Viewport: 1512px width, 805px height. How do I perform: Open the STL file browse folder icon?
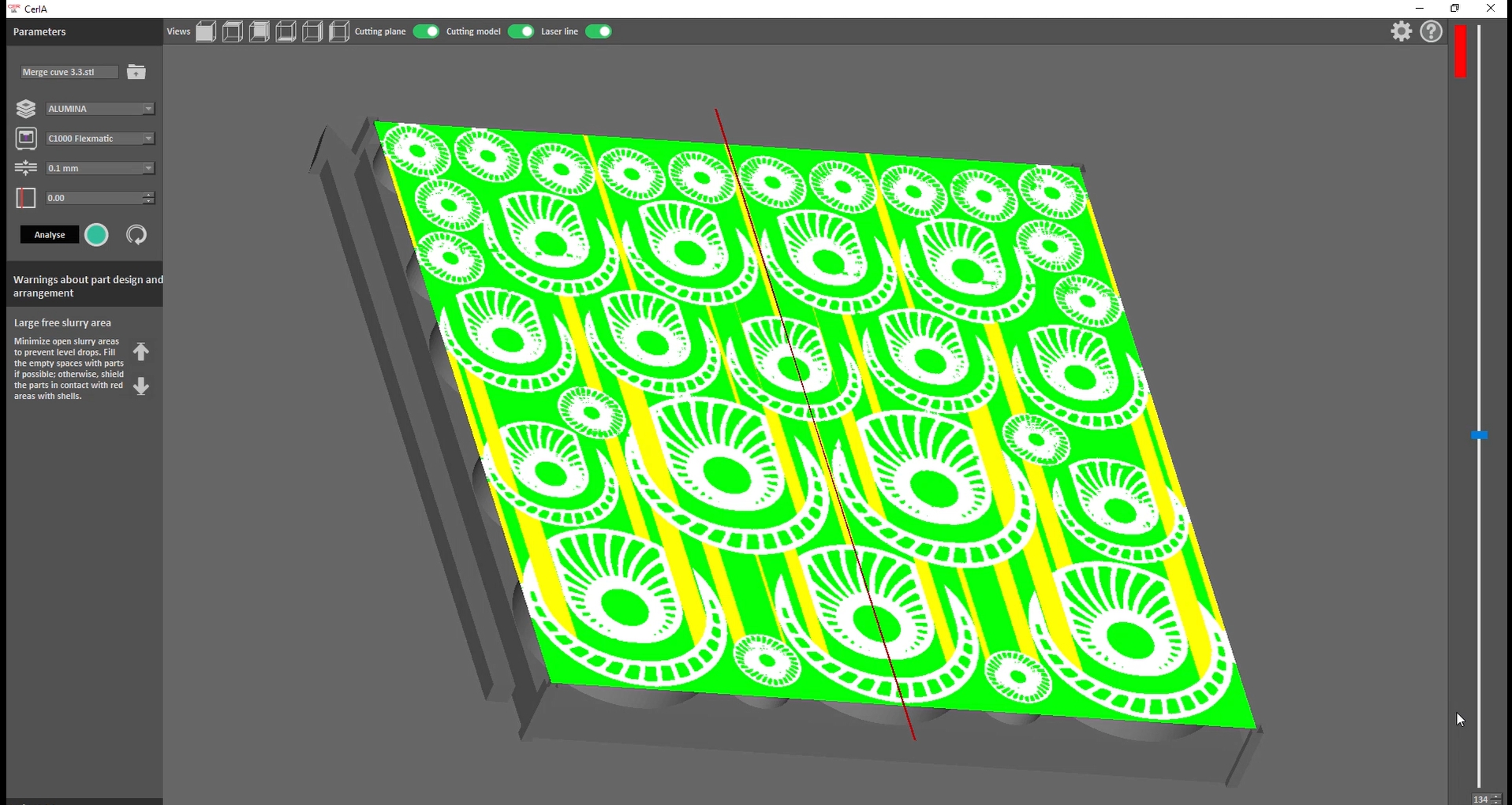point(136,72)
